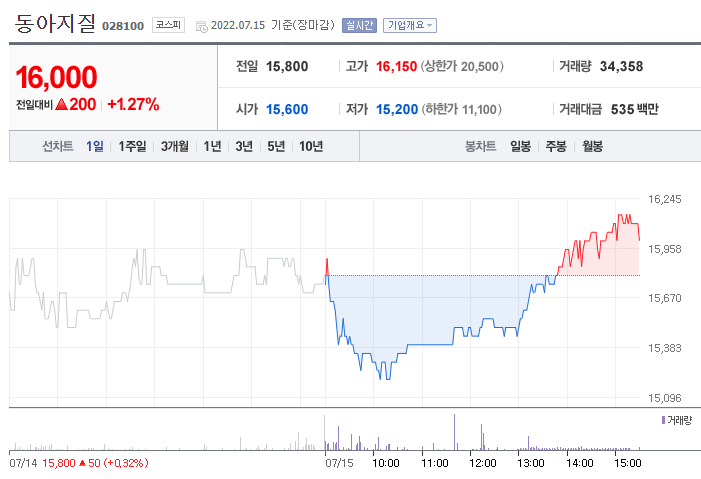Image resolution: width=701 pixels, height=479 pixels.
Task: Click the 07/14 close summary 15,800 ▲50
Action: (95, 463)
